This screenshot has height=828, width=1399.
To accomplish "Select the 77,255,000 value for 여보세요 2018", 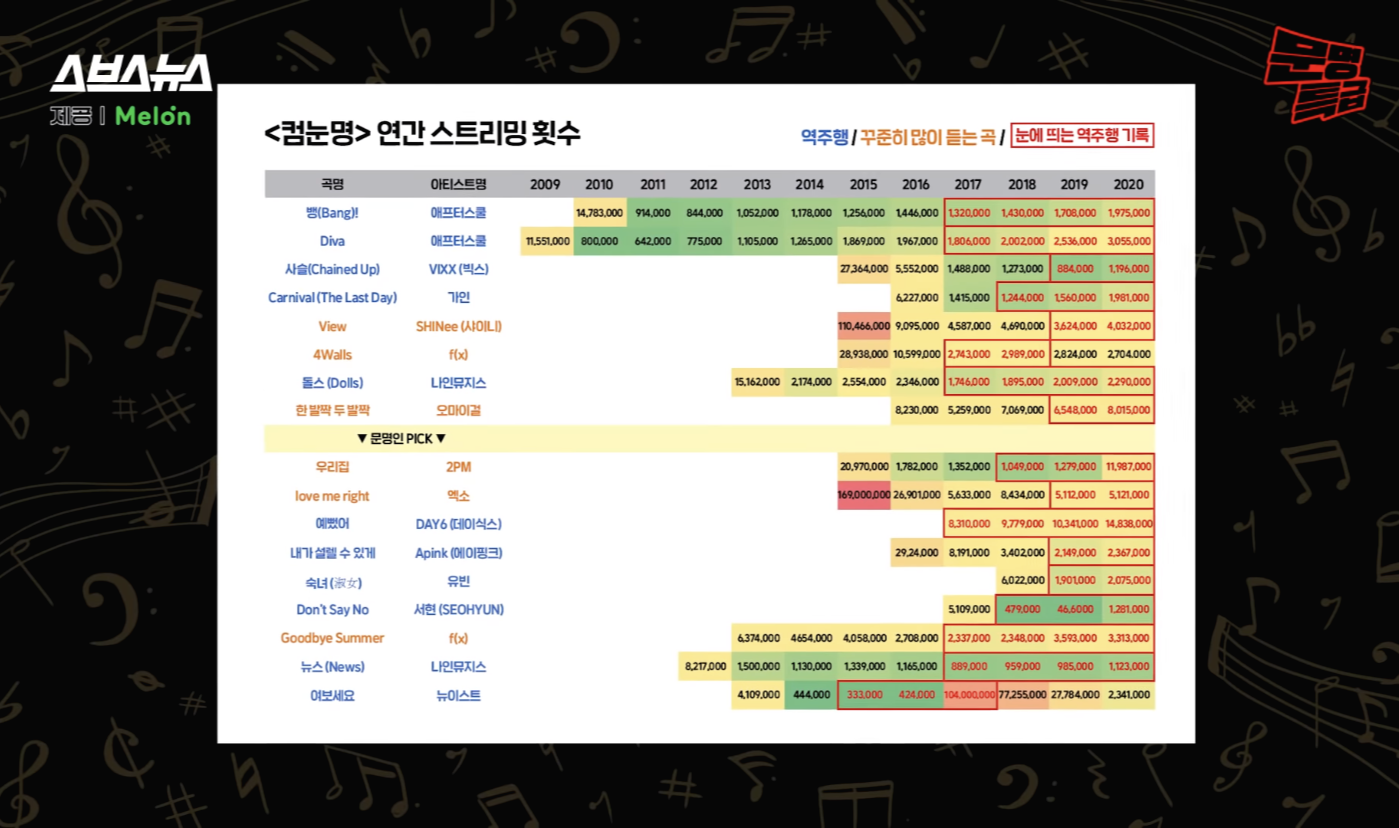I will tap(1022, 694).
